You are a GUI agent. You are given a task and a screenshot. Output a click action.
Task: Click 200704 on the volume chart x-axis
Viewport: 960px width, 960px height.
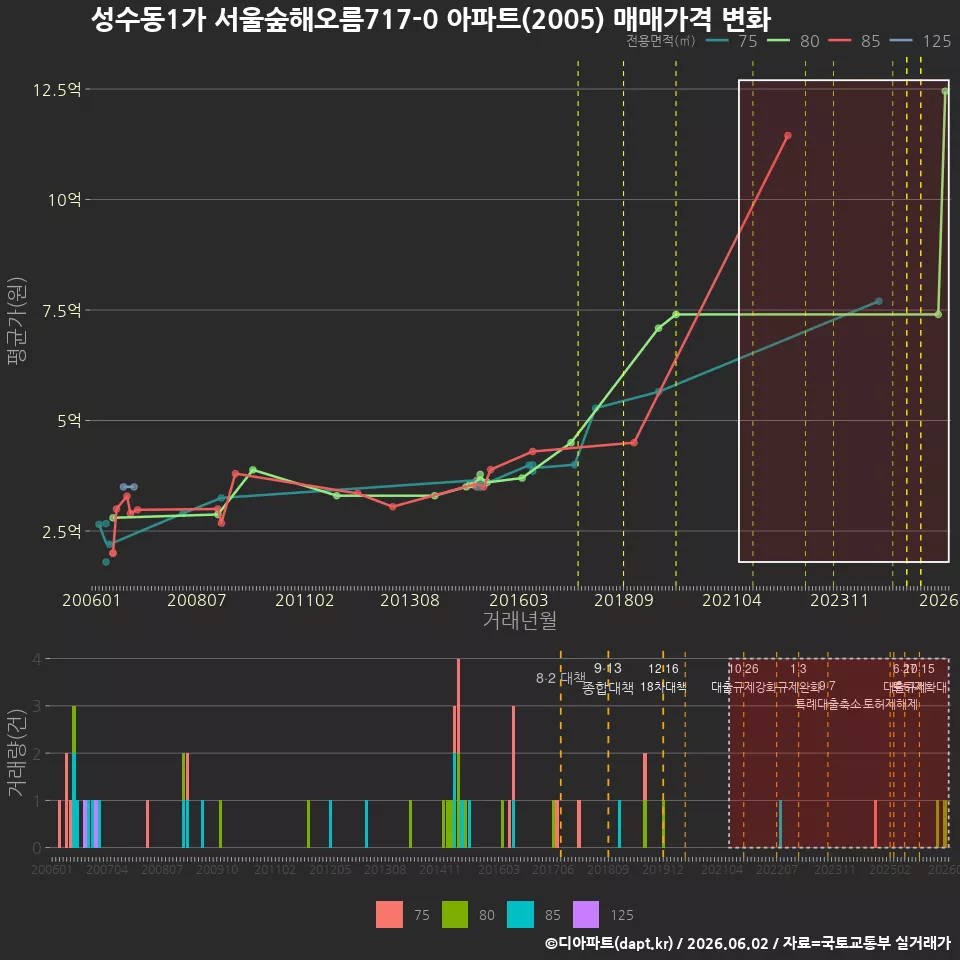[107, 869]
